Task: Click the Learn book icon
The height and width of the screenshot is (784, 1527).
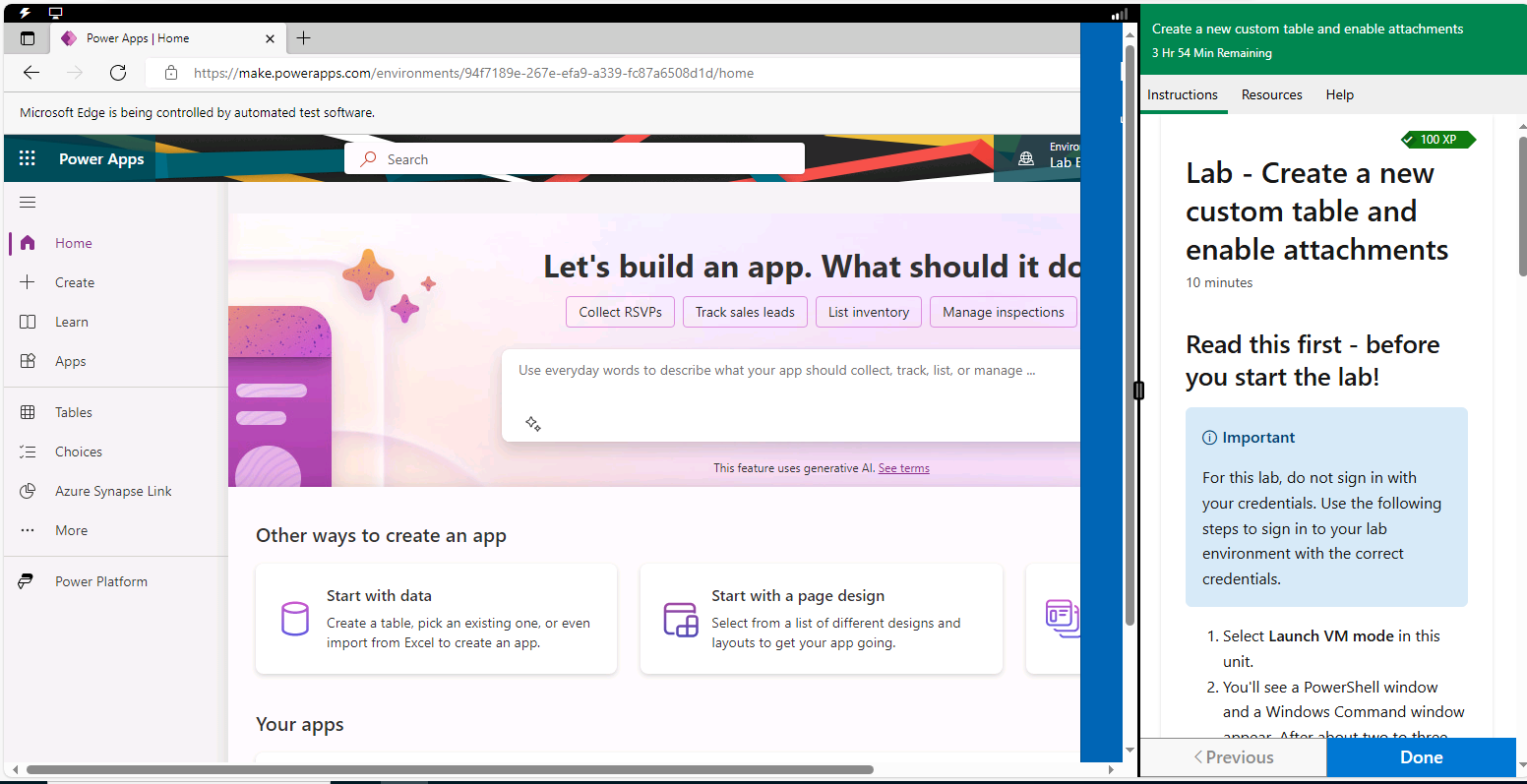Action: (x=28, y=322)
